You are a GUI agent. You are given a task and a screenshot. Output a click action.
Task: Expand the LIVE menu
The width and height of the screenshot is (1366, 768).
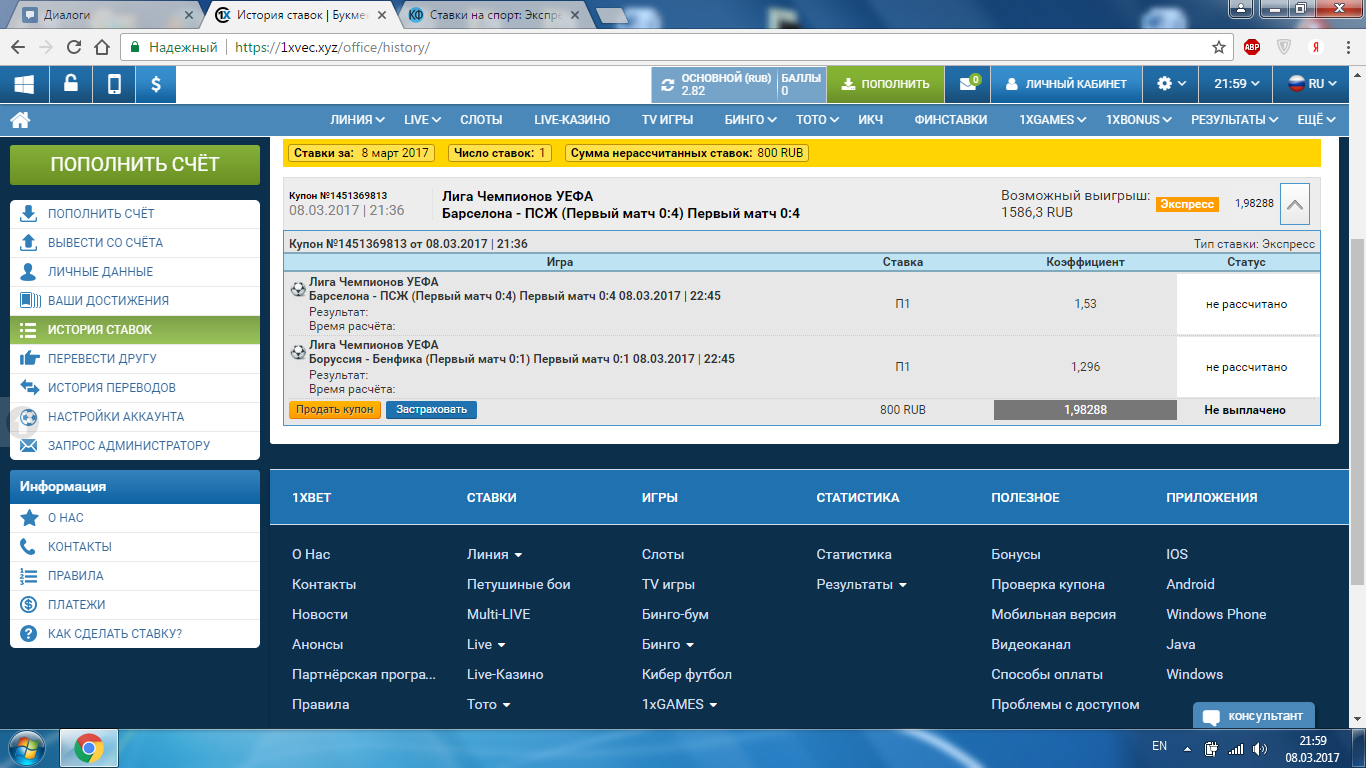(423, 119)
